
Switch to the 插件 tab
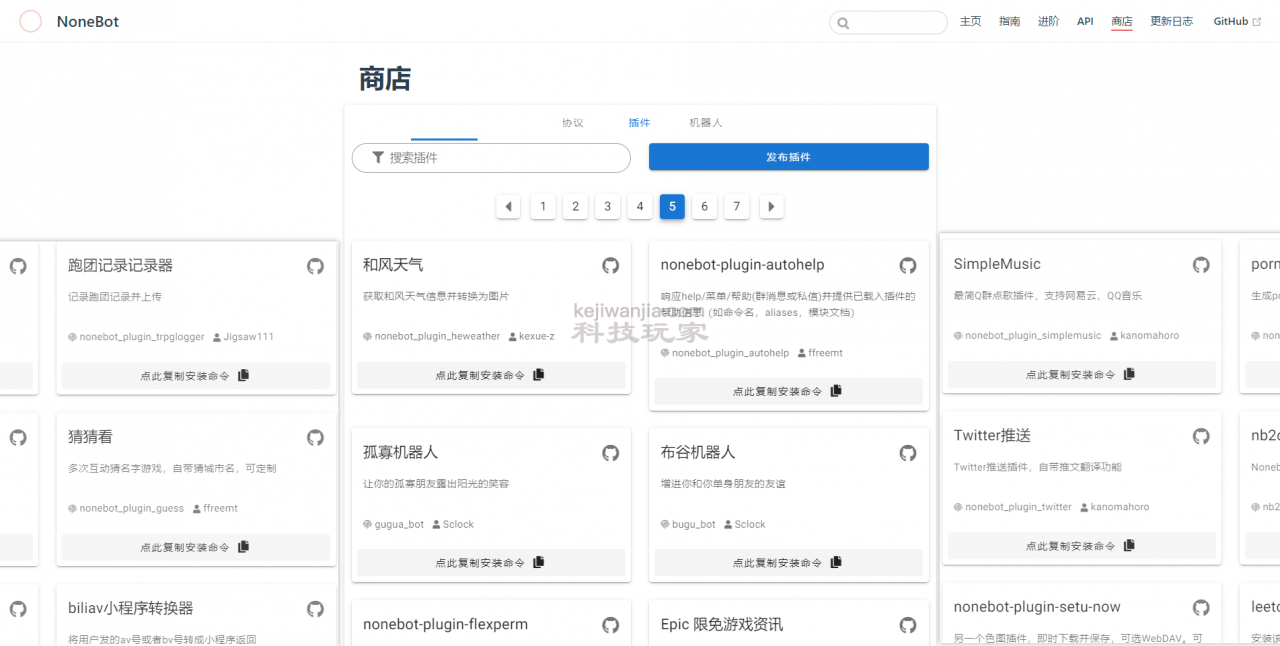pos(639,123)
